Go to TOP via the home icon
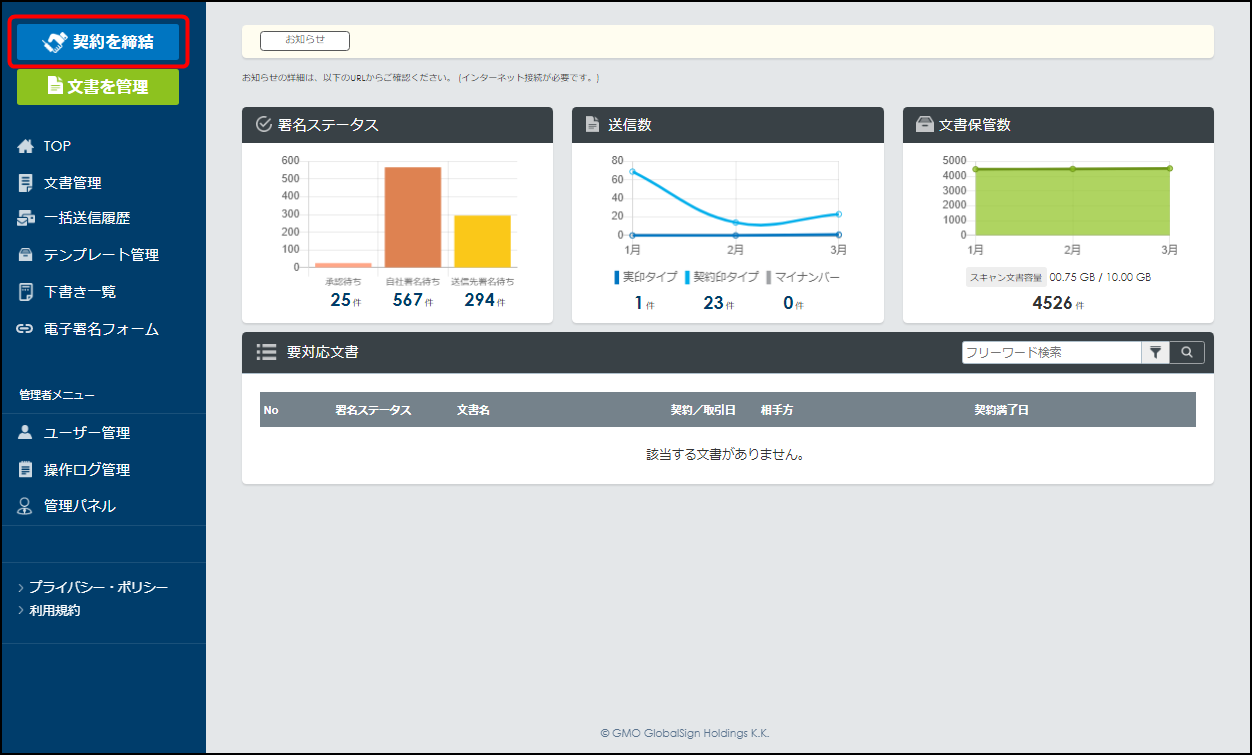 (x=26, y=146)
